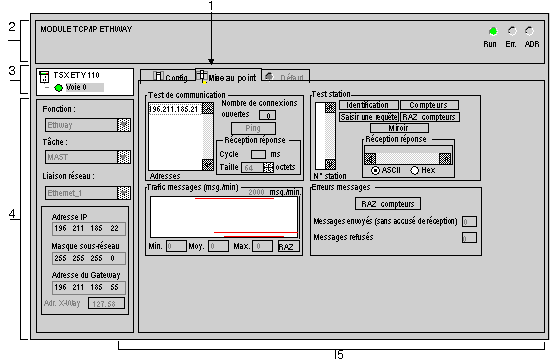Viewport: 552px width, 361px height.
Task: Click the address list scrollbar down arrow
Action: pos(208,164)
